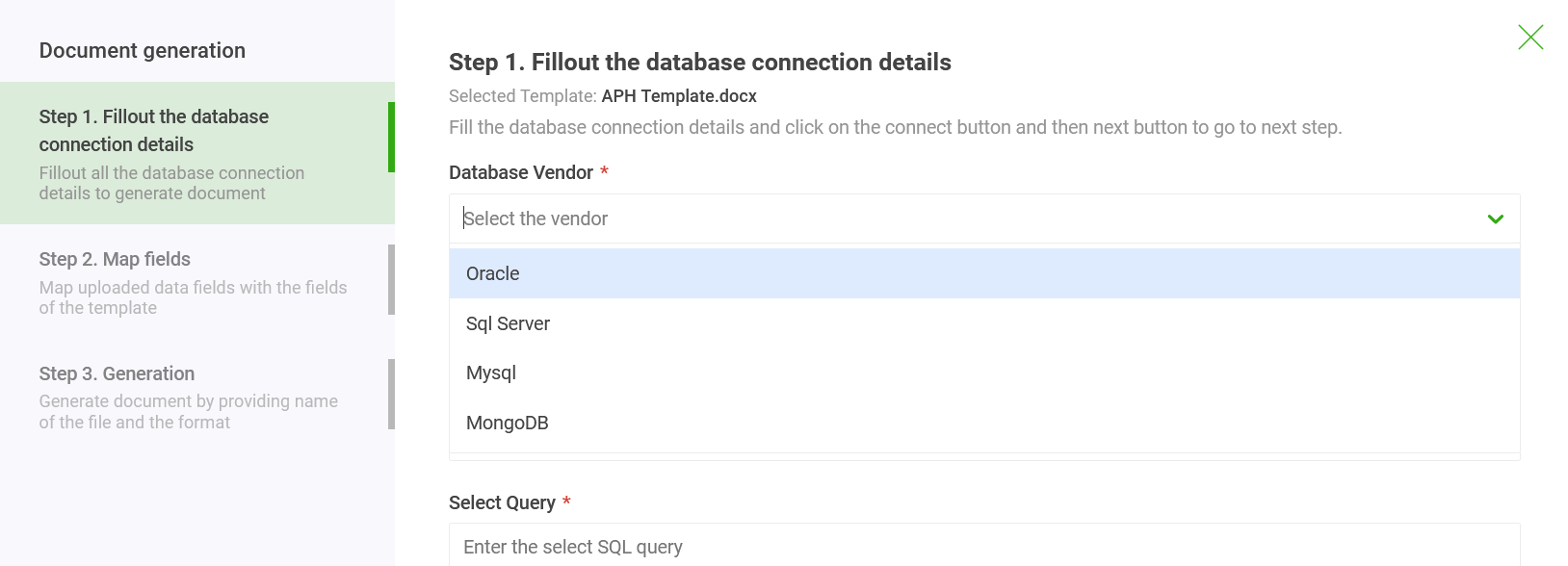Click the Database Vendor field label
Image resolution: width=1568 pixels, height=566 pixels.
click(x=521, y=173)
